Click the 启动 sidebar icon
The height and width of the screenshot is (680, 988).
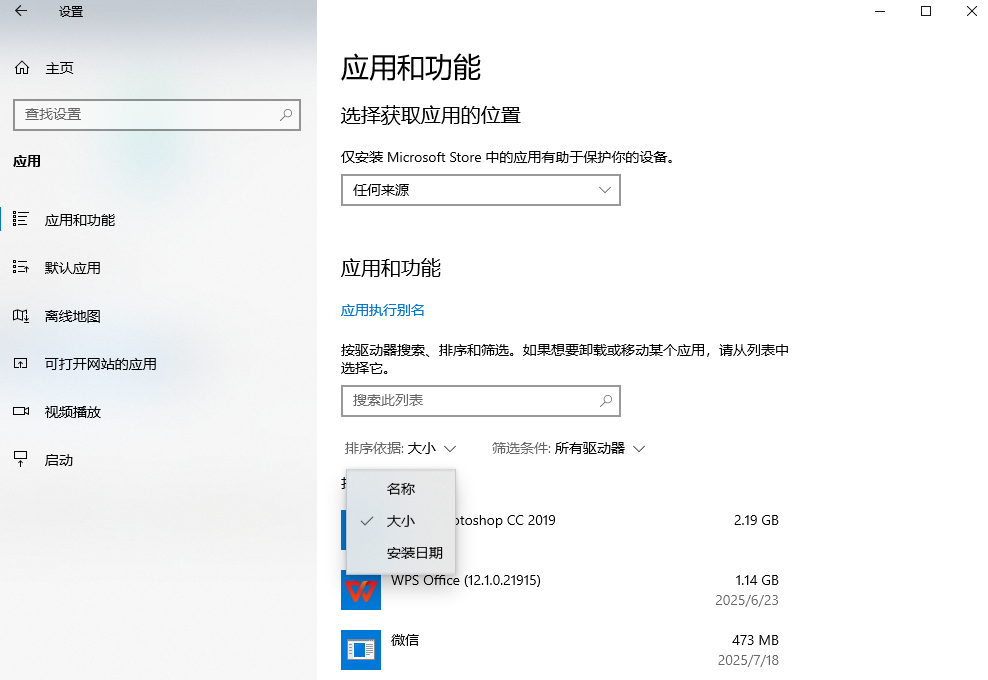tap(20, 459)
